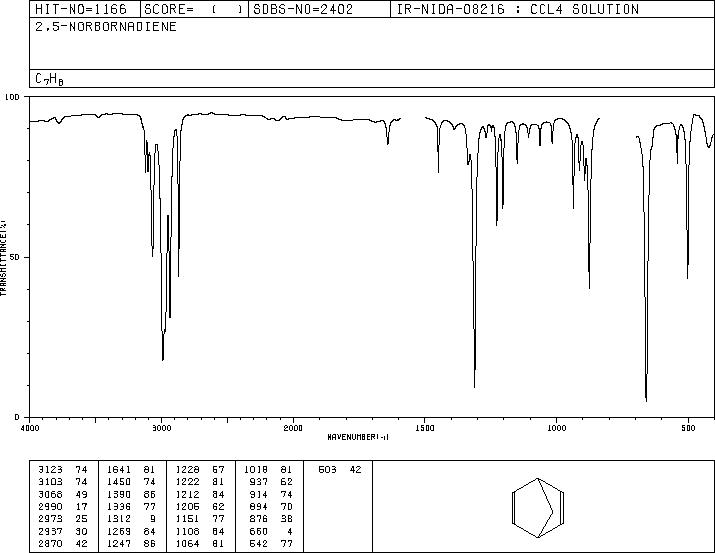This screenshot has height=553, width=715.
Task: Select peak table entry 2990
Action: click(x=50, y=506)
